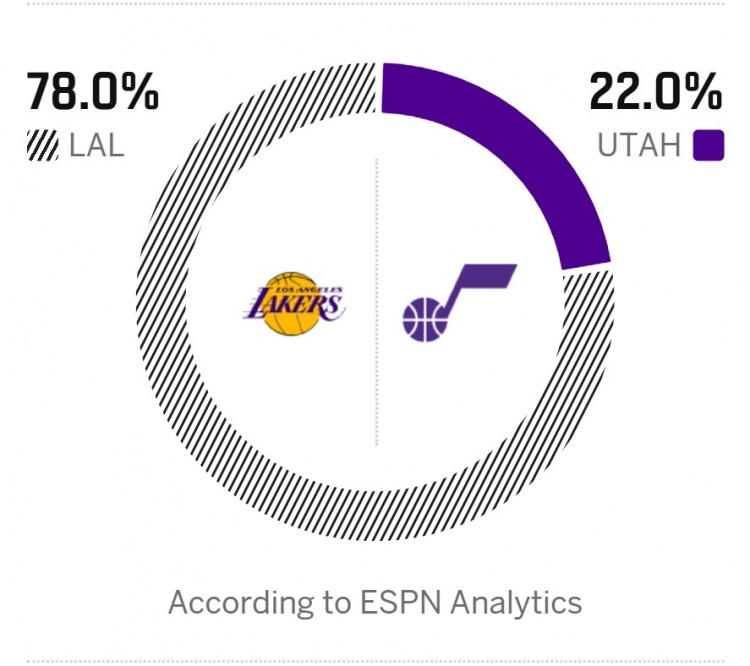Click the dotted border line below the caption
750x666 pixels.
(375, 660)
